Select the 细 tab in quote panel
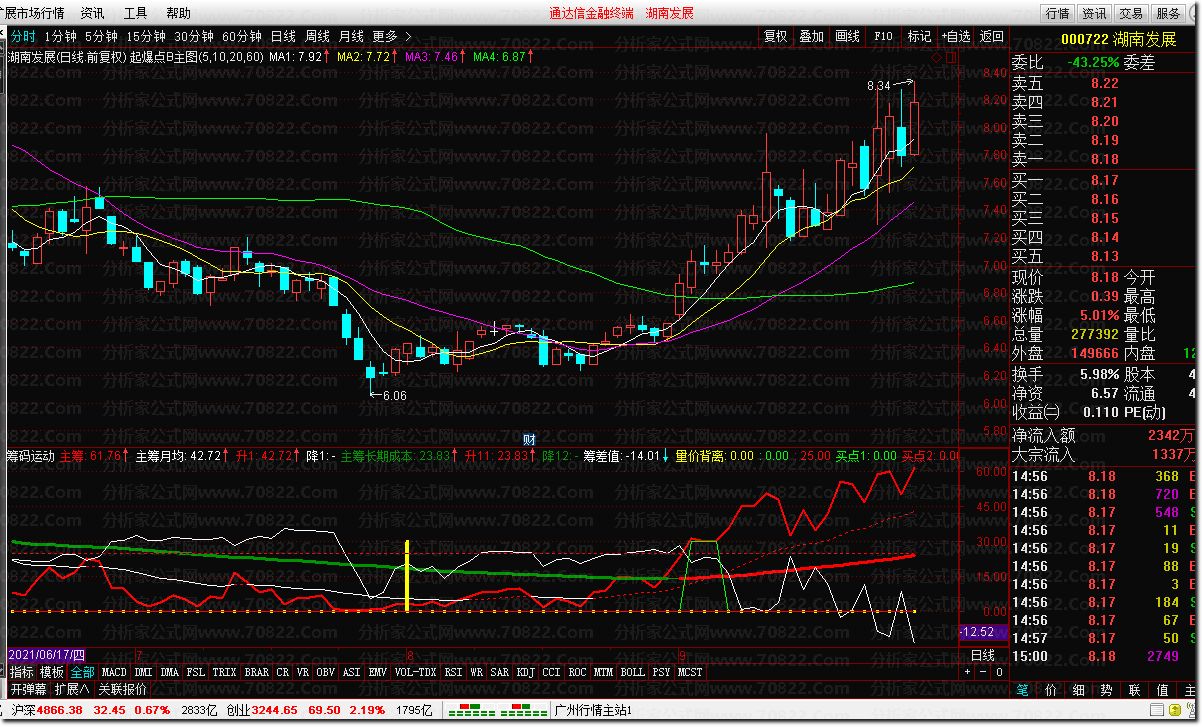1204x727 pixels. (x=1078, y=690)
